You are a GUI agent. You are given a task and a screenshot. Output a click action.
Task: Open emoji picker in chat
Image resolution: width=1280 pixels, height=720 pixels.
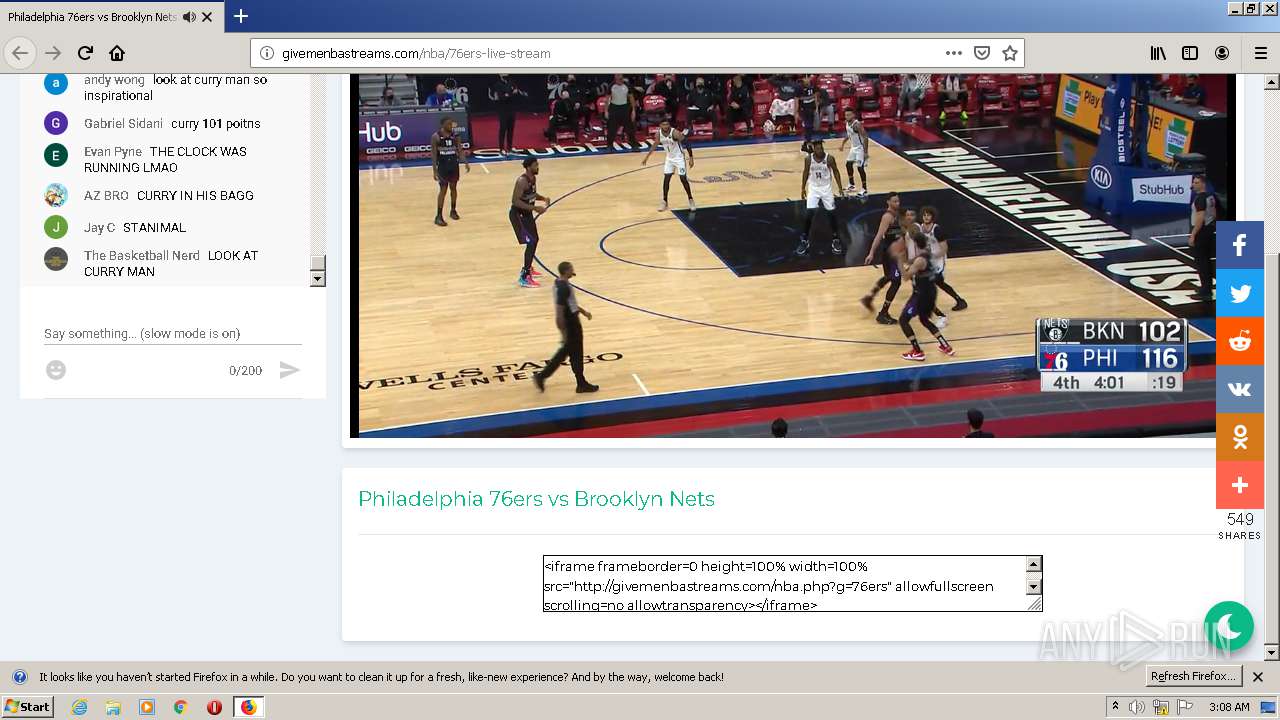tap(56, 370)
